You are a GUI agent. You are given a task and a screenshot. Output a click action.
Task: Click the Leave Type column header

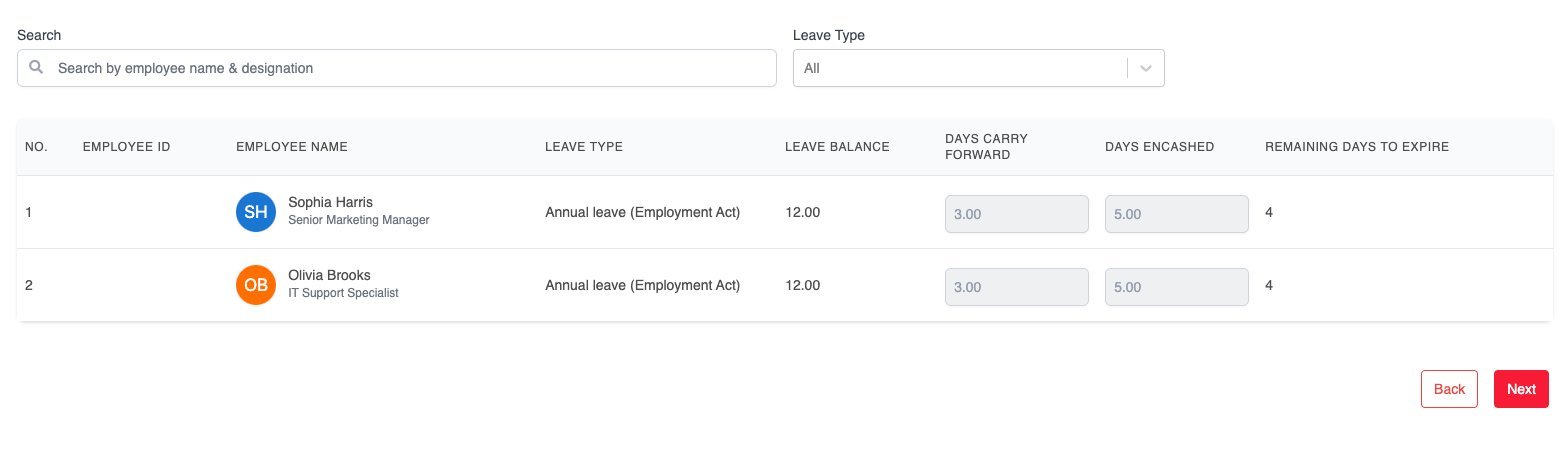click(x=584, y=147)
